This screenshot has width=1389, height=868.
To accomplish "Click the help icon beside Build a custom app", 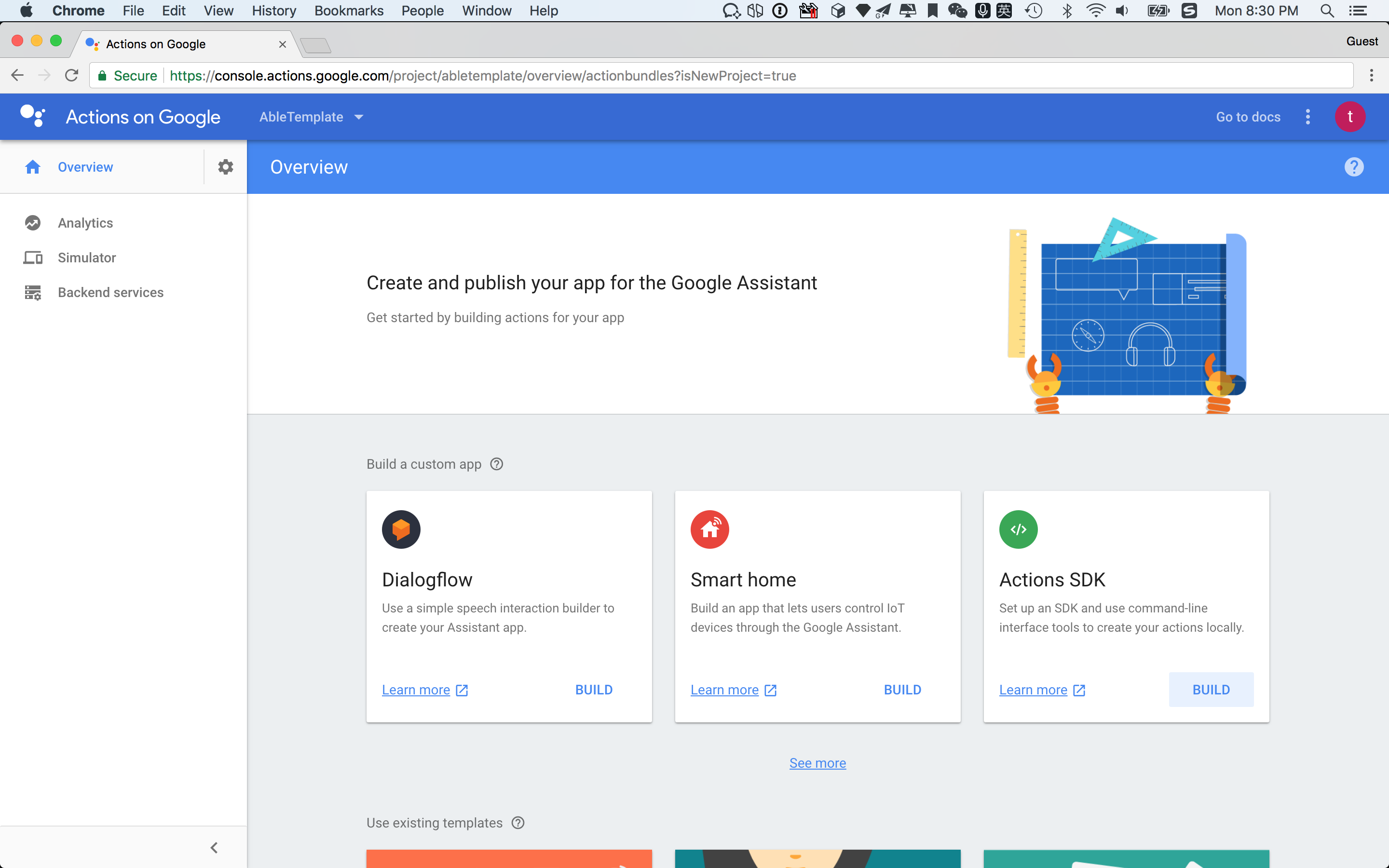I will coord(496,464).
